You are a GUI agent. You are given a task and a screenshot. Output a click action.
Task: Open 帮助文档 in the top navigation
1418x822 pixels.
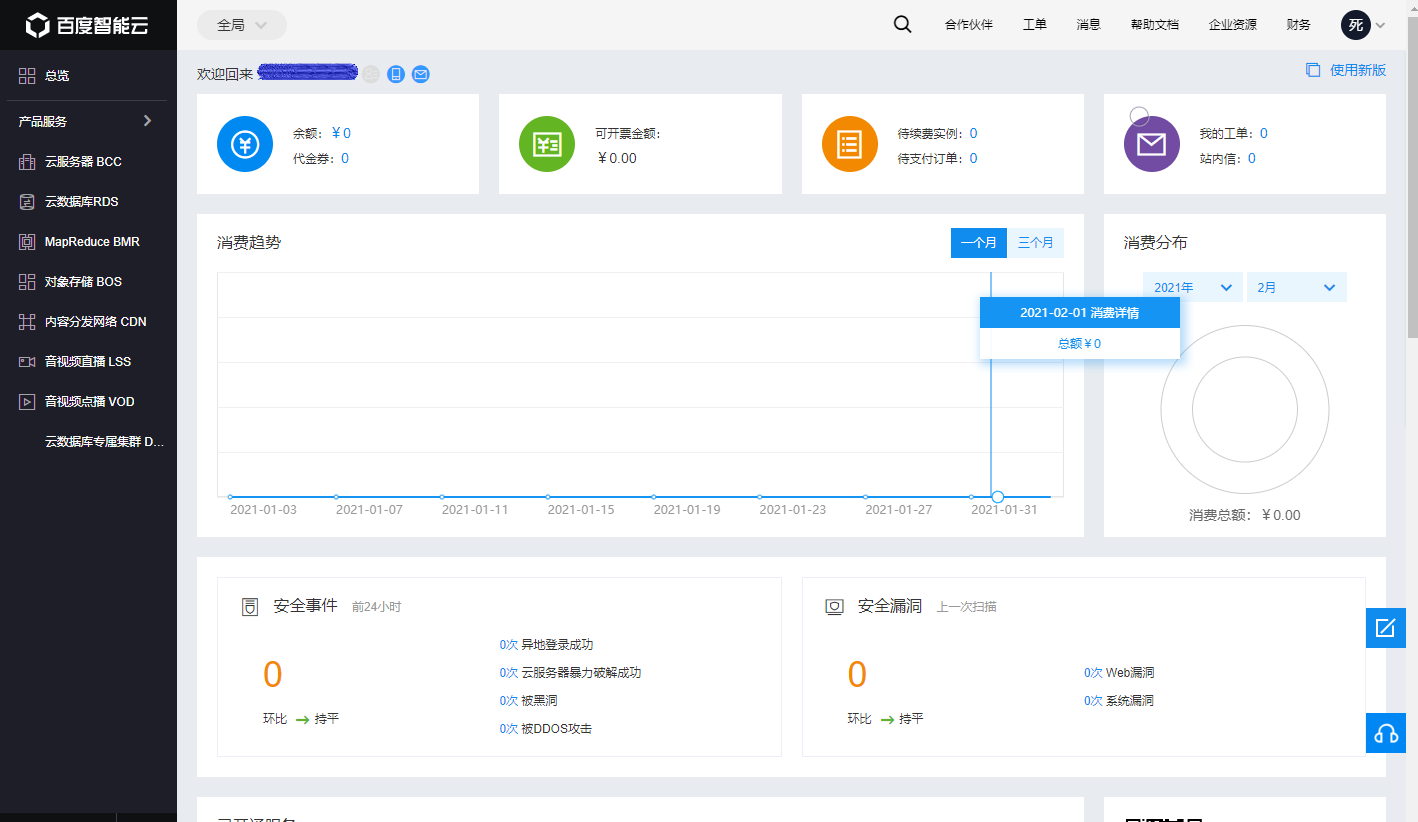[1155, 25]
